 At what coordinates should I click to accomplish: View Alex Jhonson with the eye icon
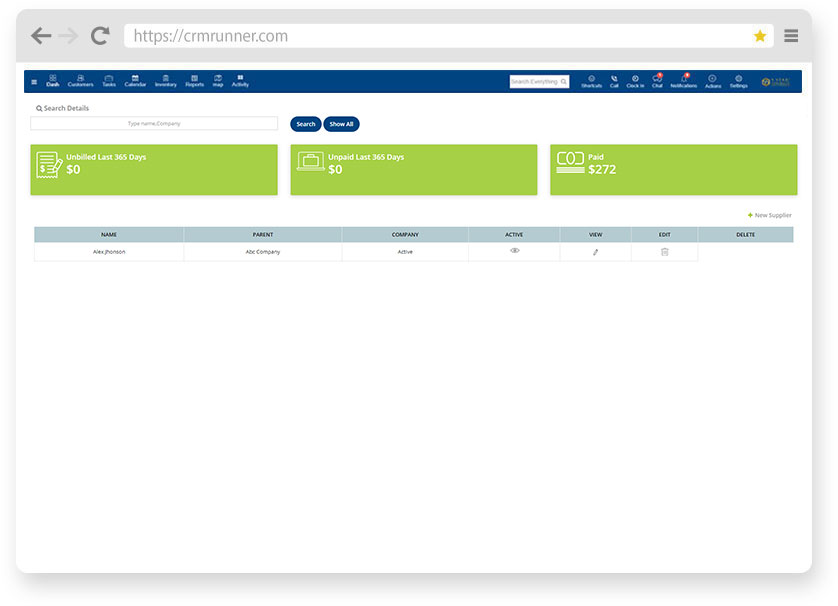click(x=515, y=251)
